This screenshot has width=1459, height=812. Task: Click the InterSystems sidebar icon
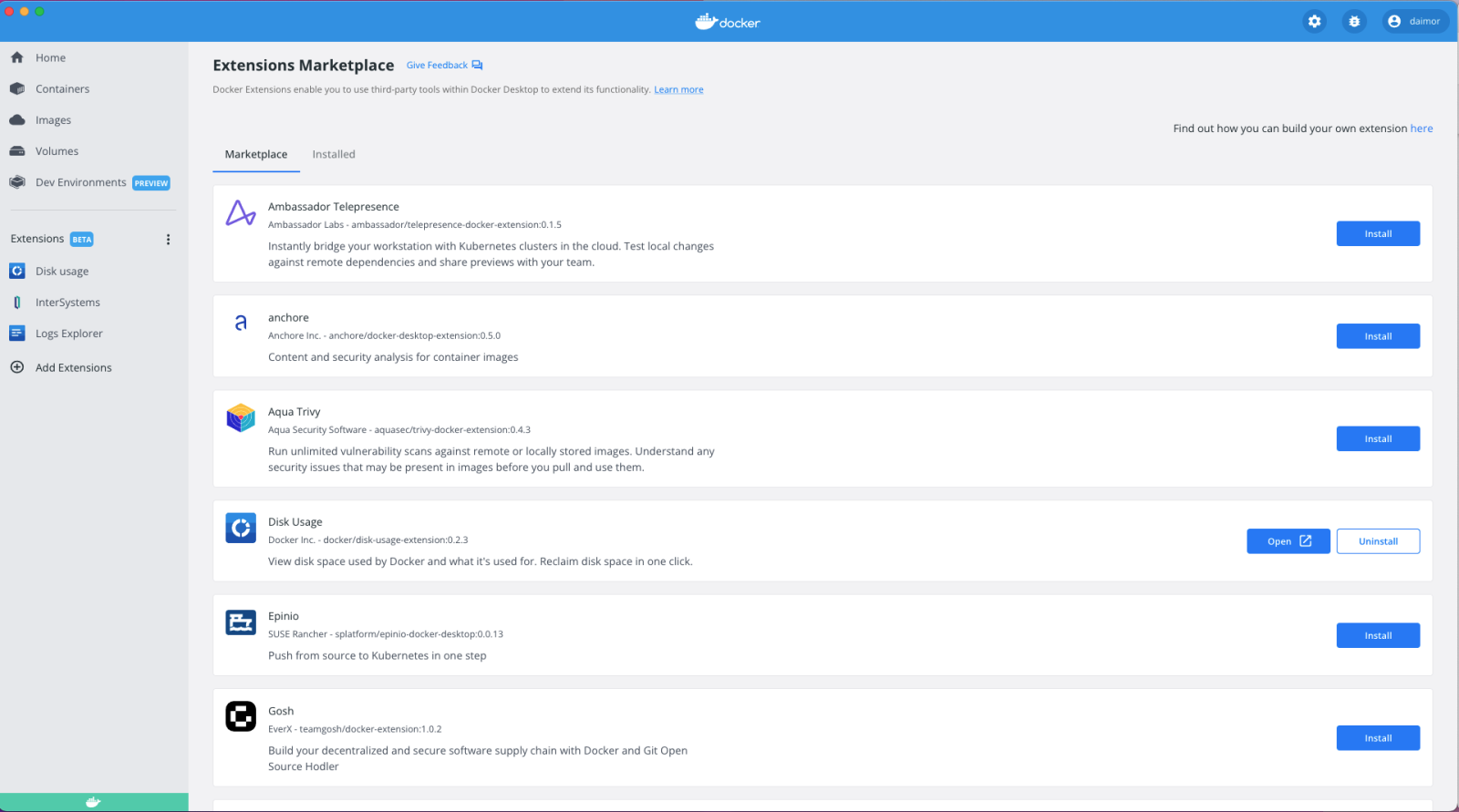click(16, 303)
